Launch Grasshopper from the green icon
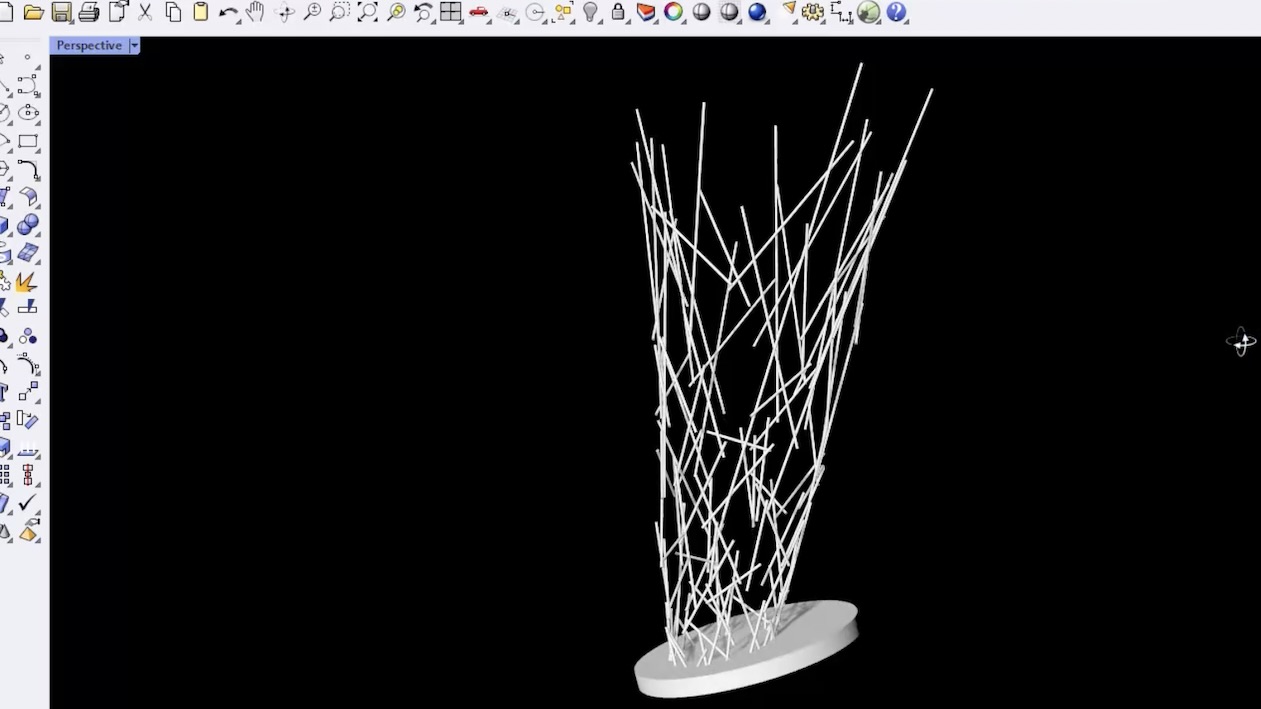 pos(868,13)
